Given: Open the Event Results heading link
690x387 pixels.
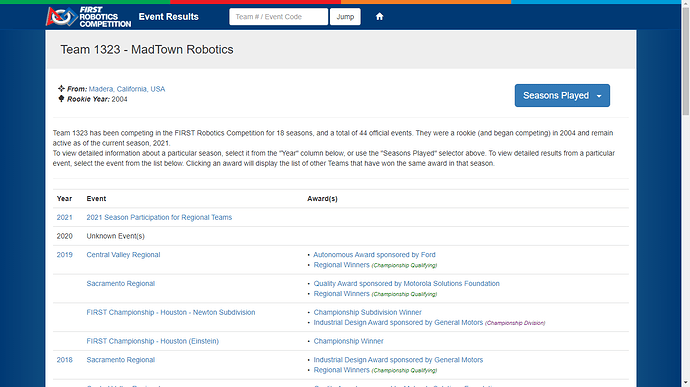Looking at the screenshot, I should (x=169, y=17).
